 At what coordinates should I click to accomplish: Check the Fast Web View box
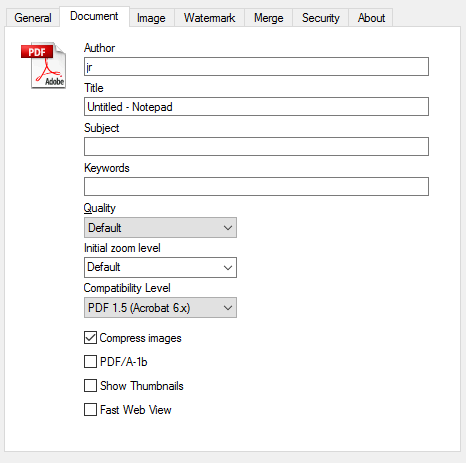(x=90, y=410)
